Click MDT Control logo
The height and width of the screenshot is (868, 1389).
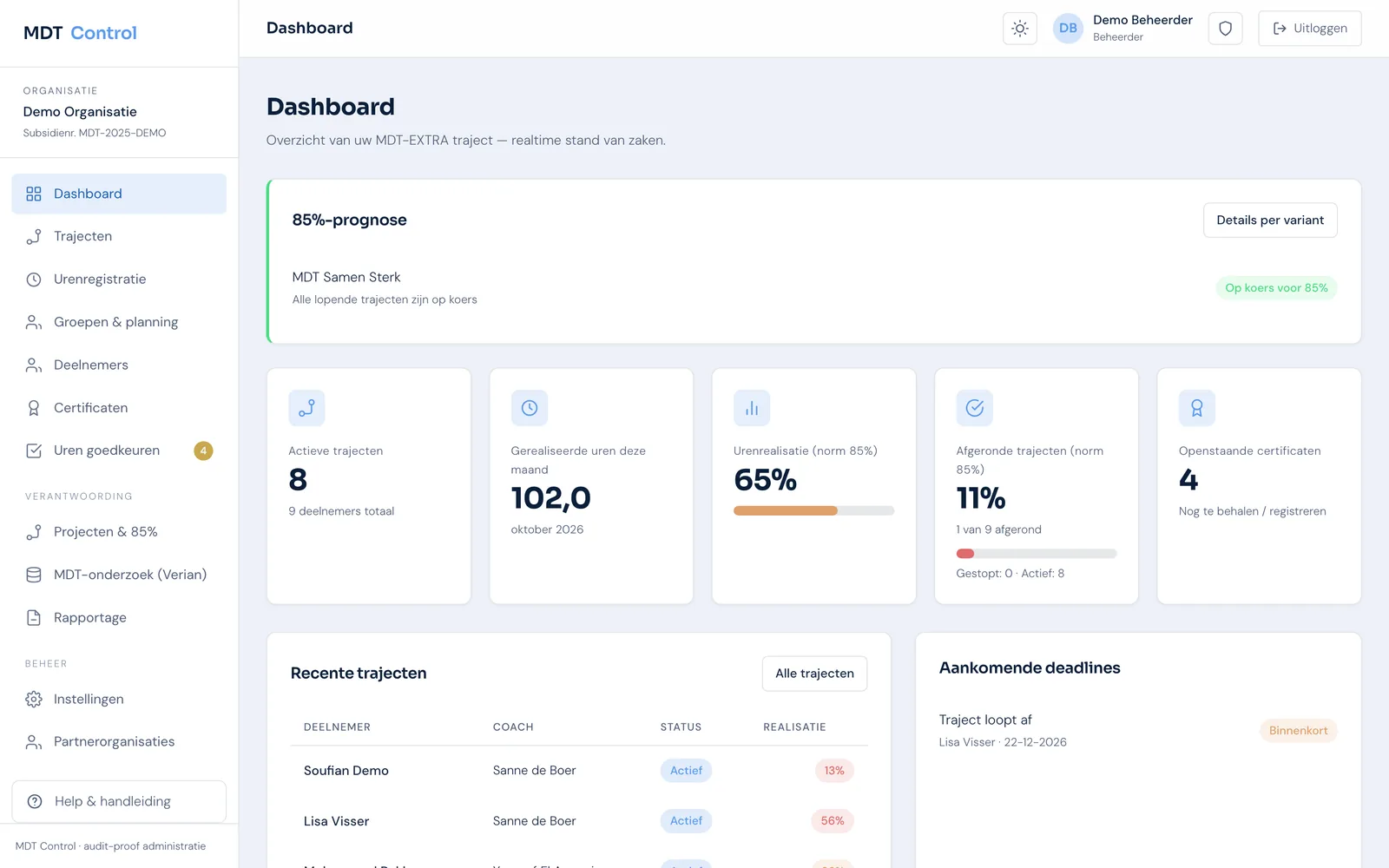(80, 33)
